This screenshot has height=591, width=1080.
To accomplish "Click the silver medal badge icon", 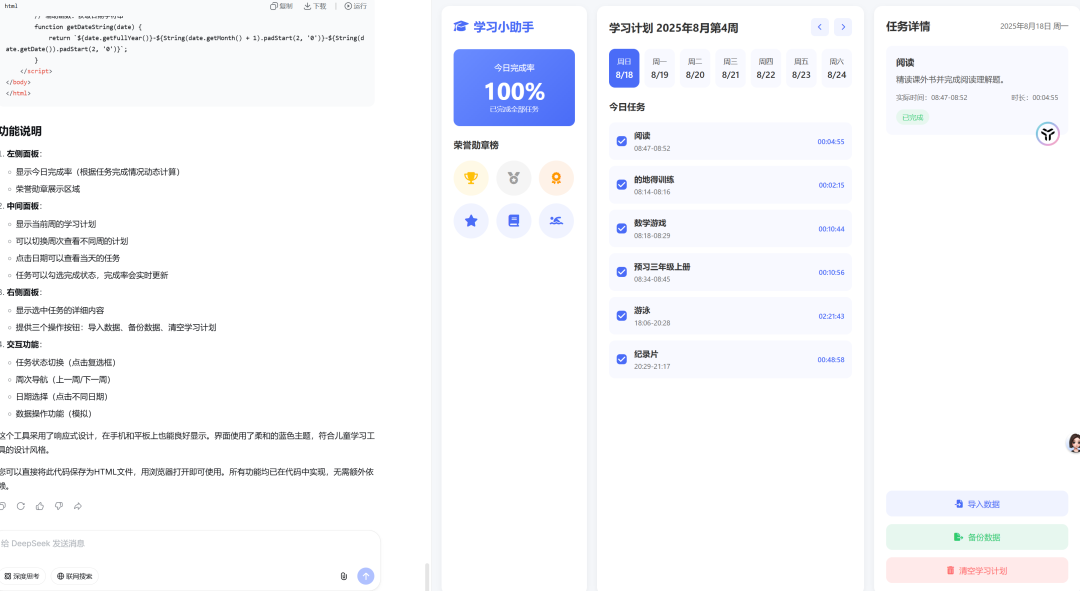I will tap(514, 178).
